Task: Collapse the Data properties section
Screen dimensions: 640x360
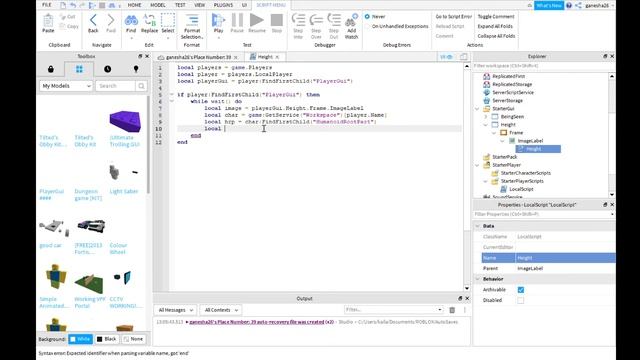Action: tap(478, 226)
